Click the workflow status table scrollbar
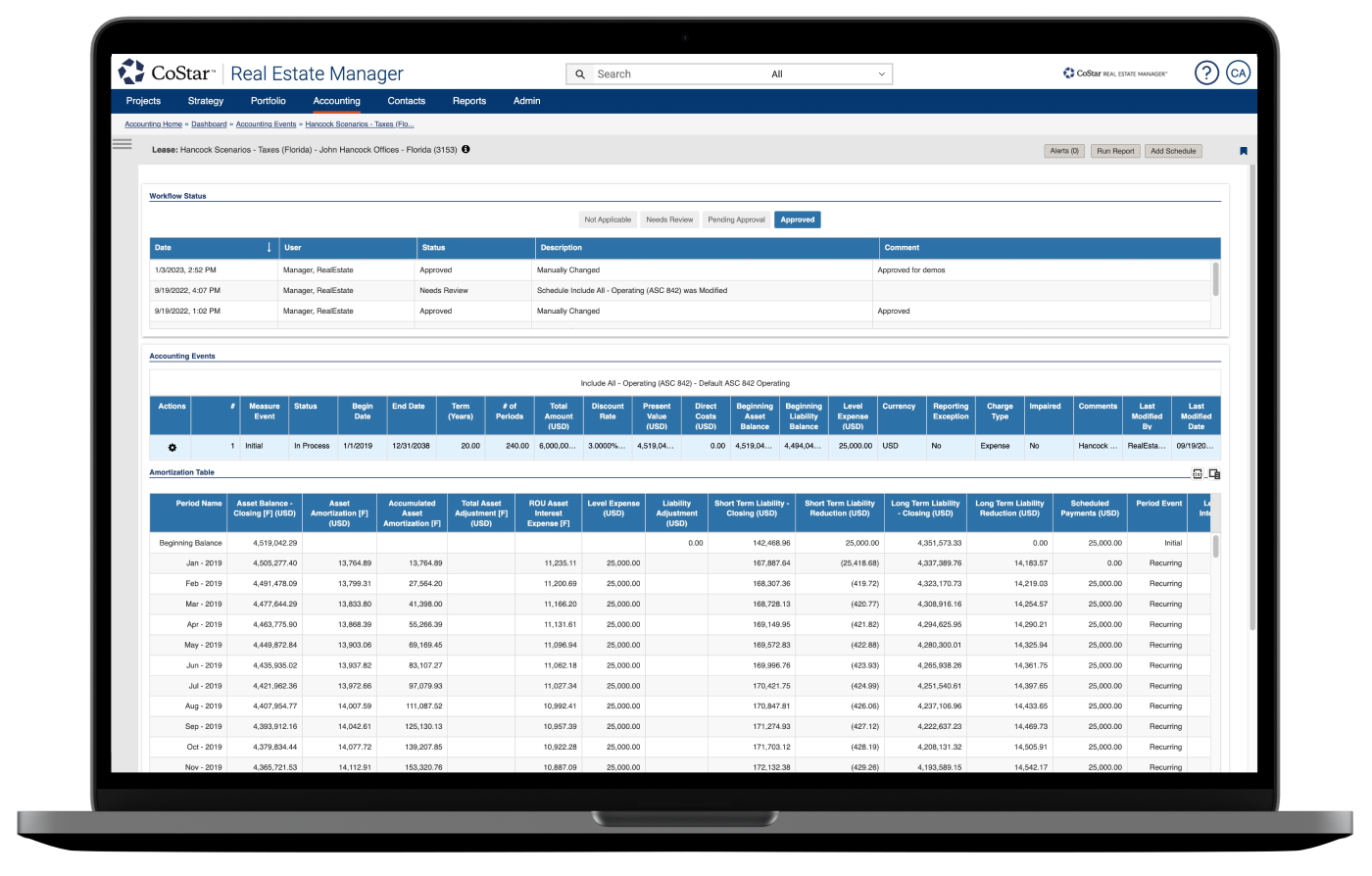 (x=1215, y=279)
